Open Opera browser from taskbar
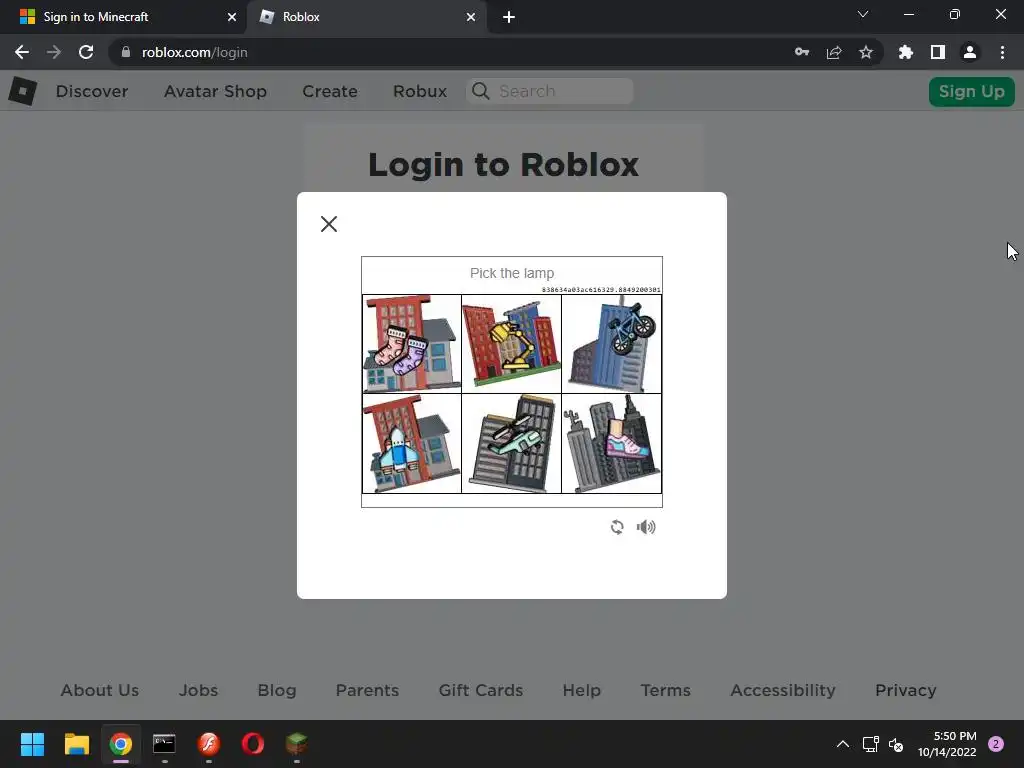The width and height of the screenshot is (1024, 768). coord(253,744)
